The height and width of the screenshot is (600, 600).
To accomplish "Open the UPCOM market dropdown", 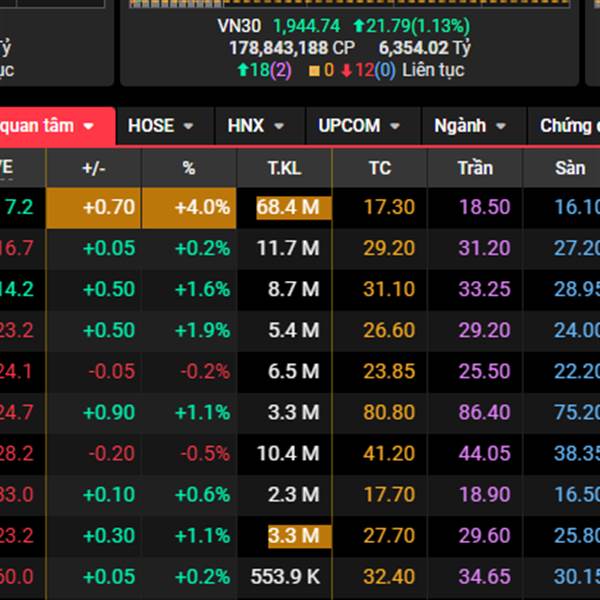I will (x=359, y=126).
